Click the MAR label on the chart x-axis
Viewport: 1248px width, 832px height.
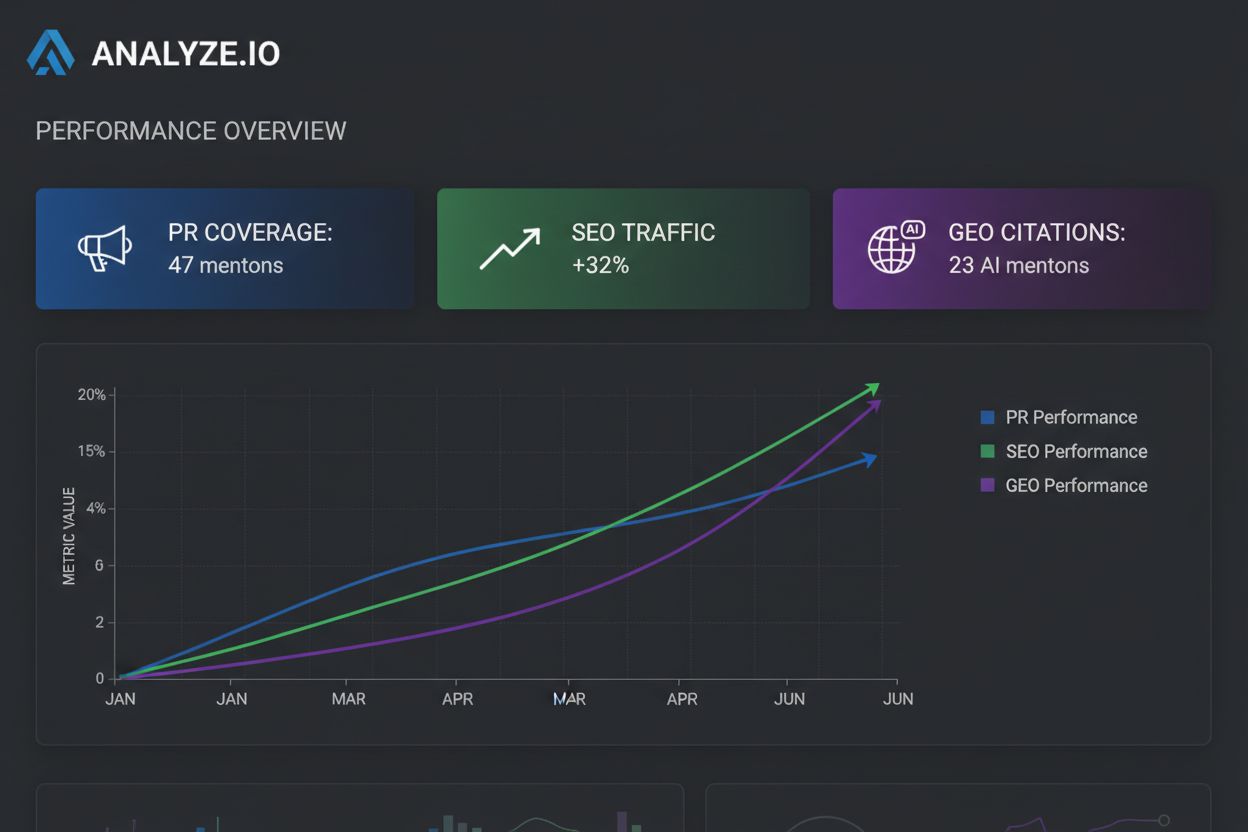coord(347,698)
